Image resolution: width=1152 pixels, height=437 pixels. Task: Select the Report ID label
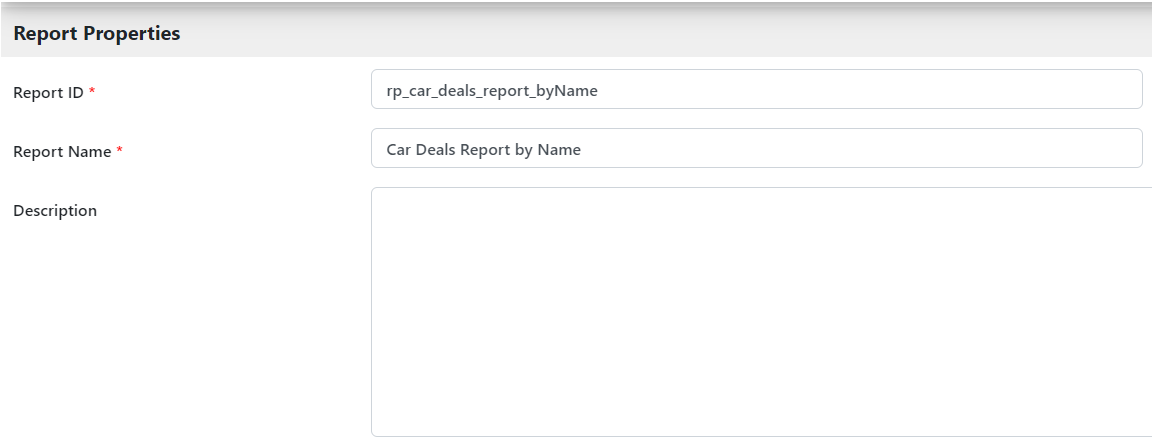[x=48, y=93]
